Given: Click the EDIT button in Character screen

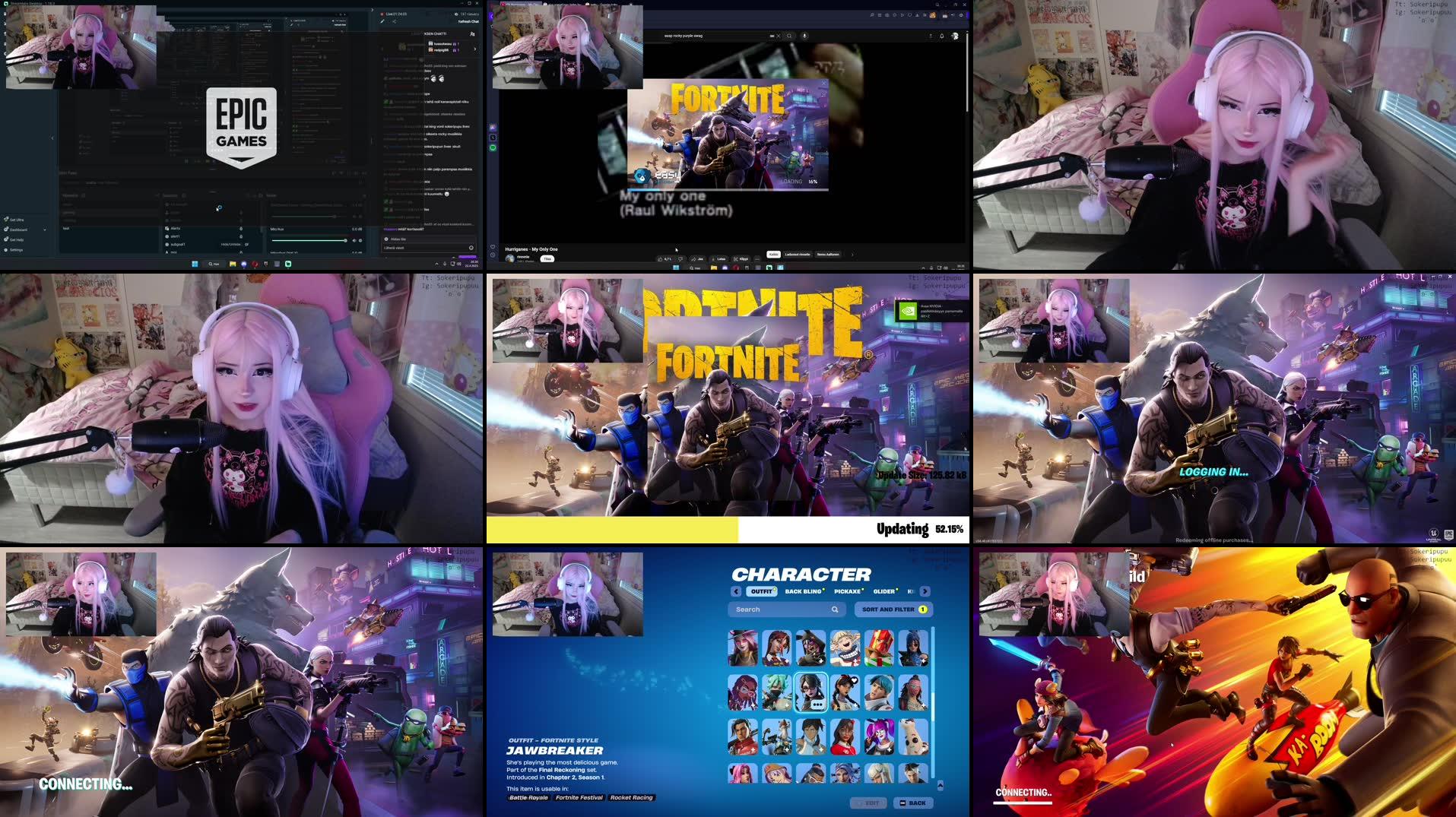Looking at the screenshot, I should pos(868,803).
